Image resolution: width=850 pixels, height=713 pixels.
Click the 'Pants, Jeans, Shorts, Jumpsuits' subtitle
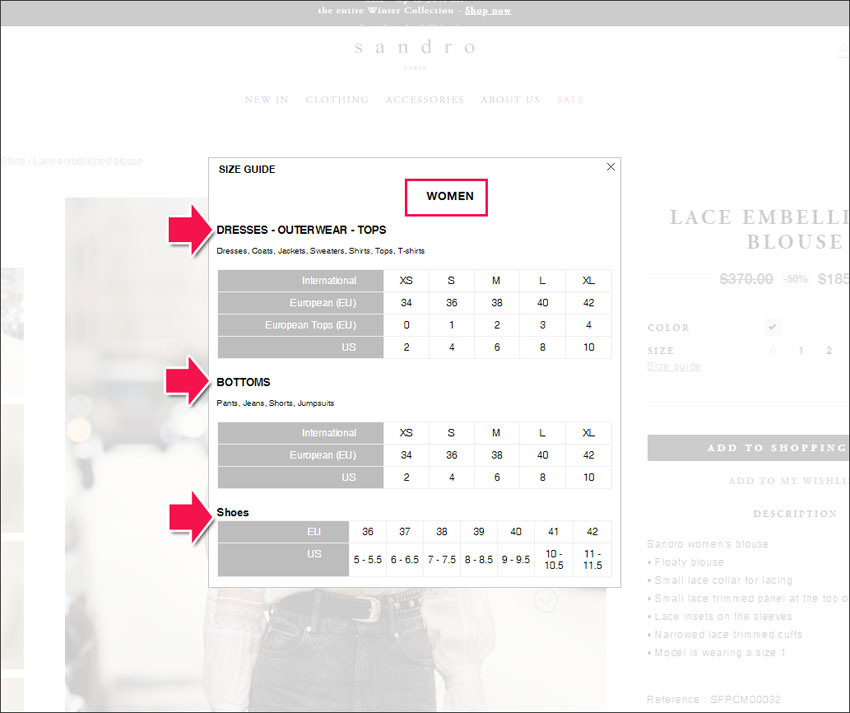tap(275, 403)
